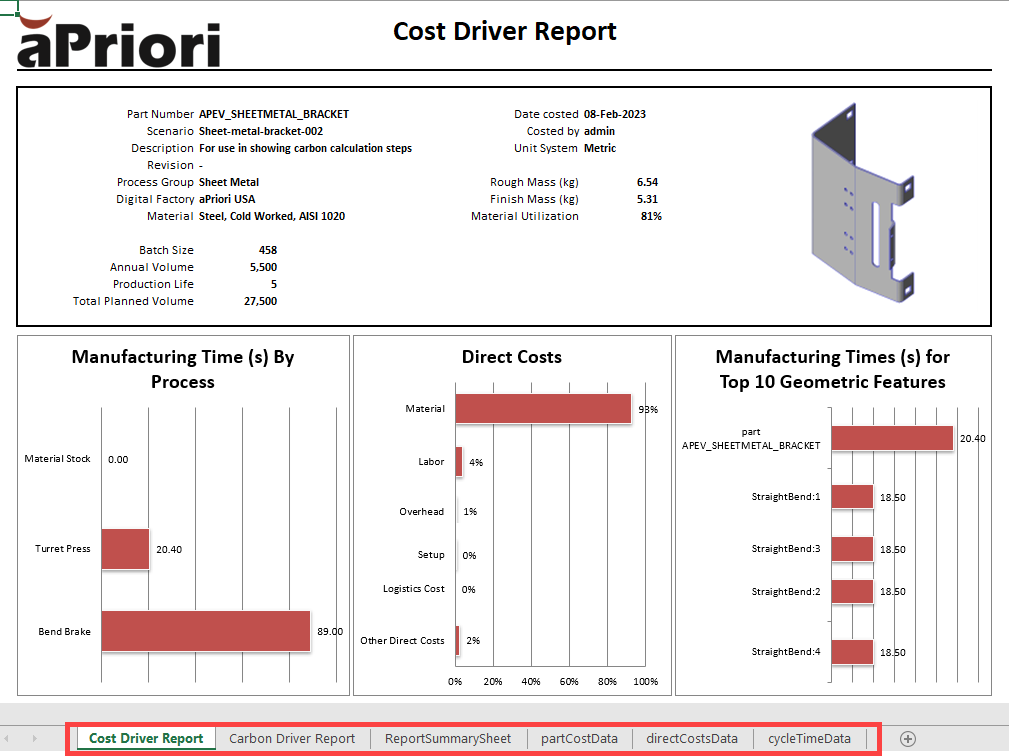Screen dimensions: 1009x756
Task: Select Process Group value Sheet Metal
Action: click(228, 182)
